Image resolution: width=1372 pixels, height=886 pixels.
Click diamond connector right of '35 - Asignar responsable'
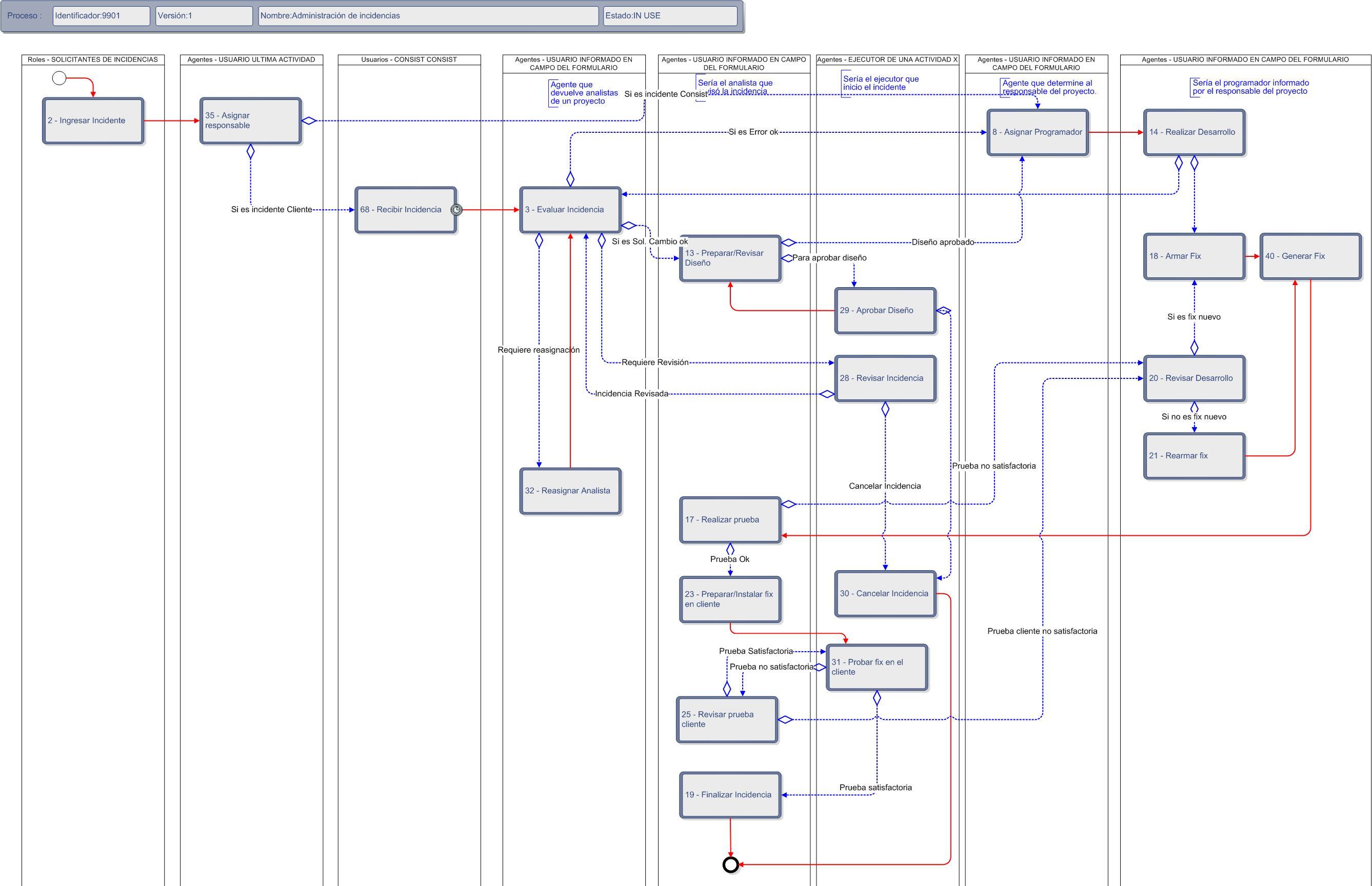click(309, 121)
